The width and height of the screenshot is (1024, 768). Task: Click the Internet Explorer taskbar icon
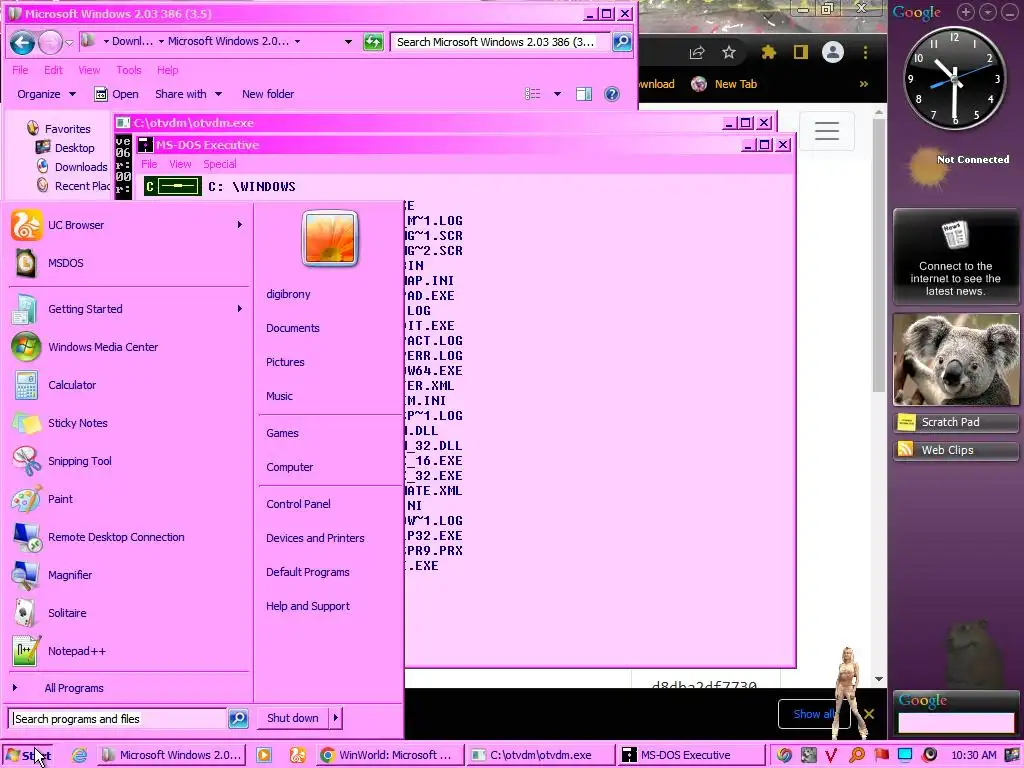point(79,755)
